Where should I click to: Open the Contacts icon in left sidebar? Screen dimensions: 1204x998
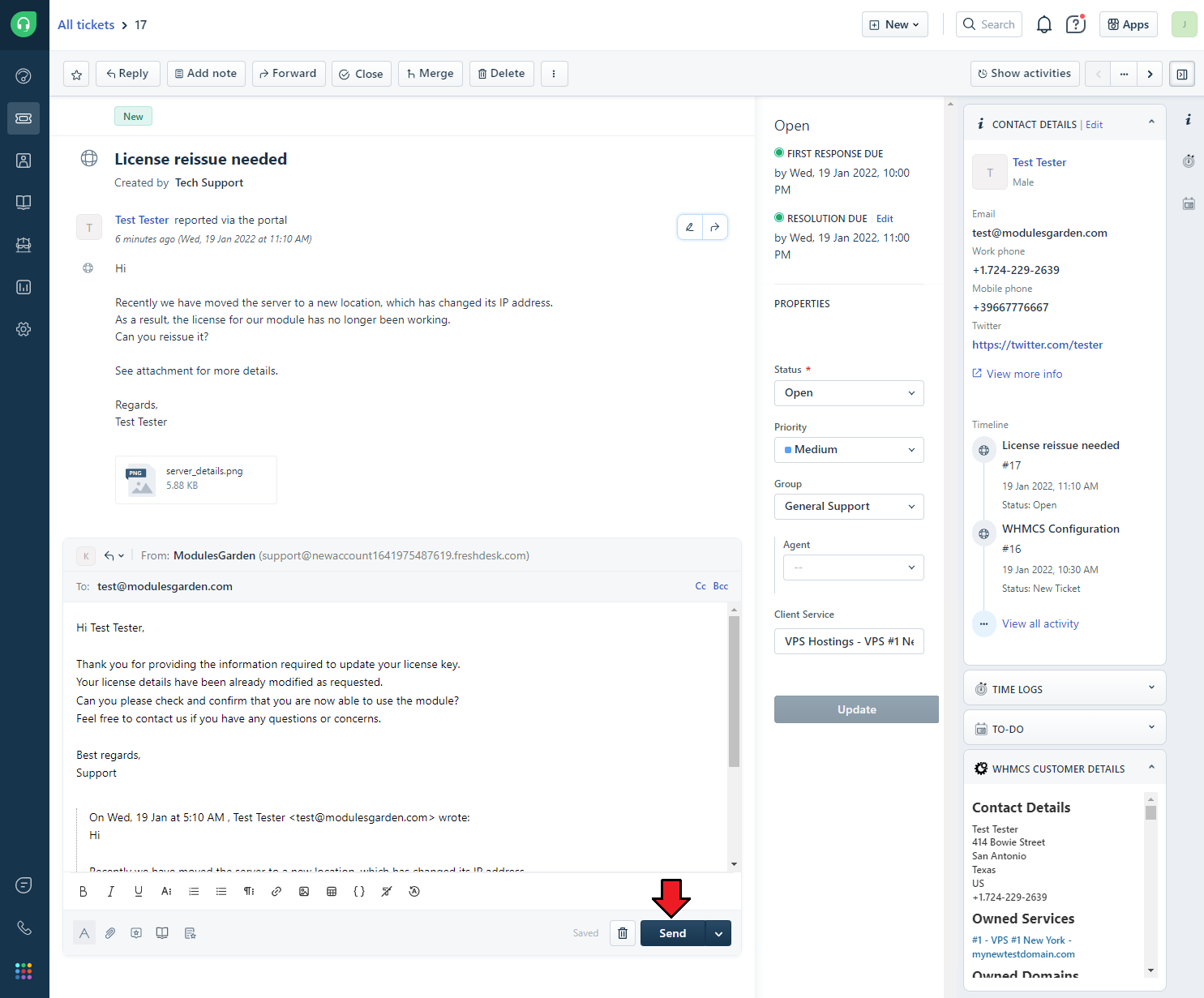(x=24, y=161)
